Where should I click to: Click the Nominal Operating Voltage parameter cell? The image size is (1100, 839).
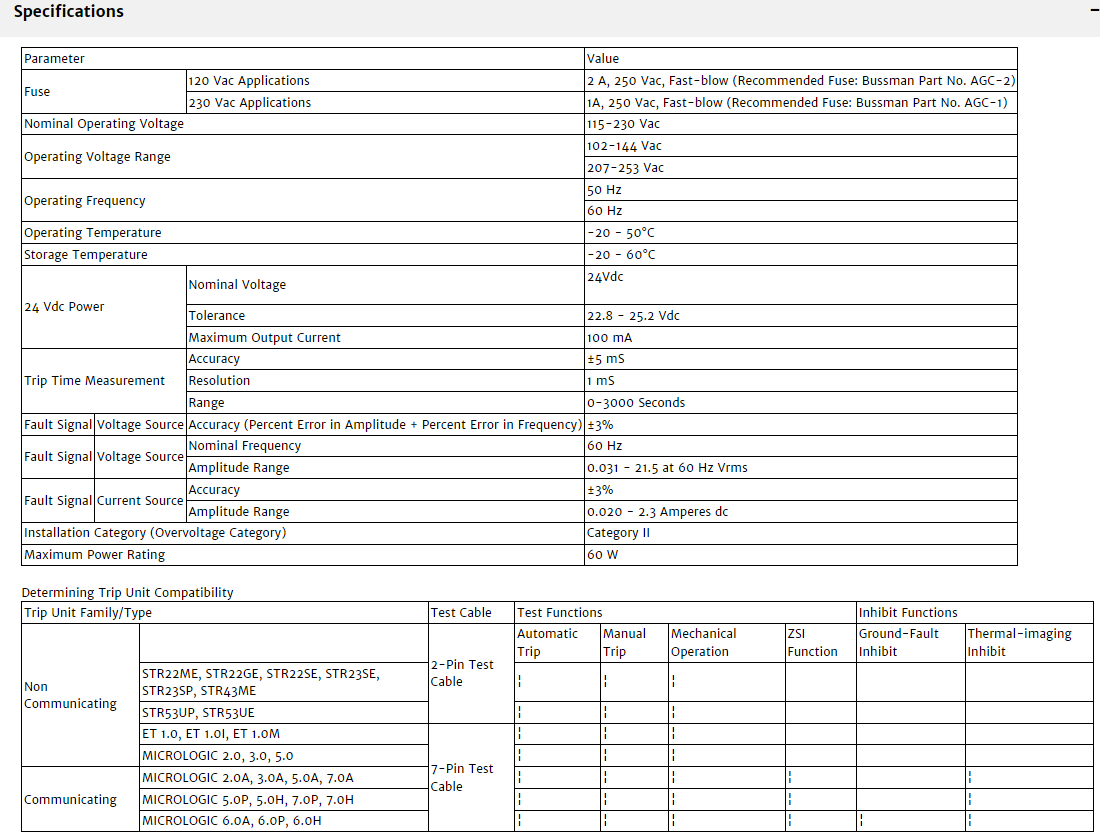click(x=104, y=124)
